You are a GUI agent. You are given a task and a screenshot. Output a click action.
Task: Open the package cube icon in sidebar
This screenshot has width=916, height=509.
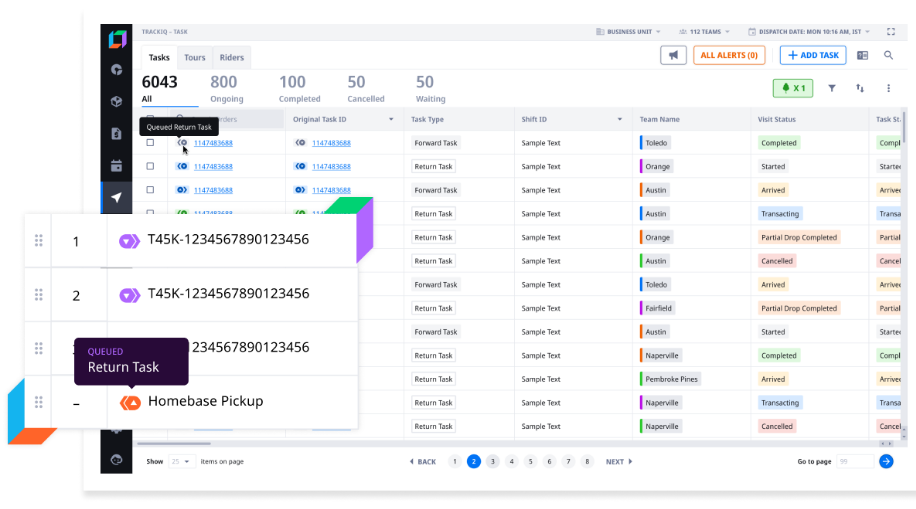[x=117, y=102]
